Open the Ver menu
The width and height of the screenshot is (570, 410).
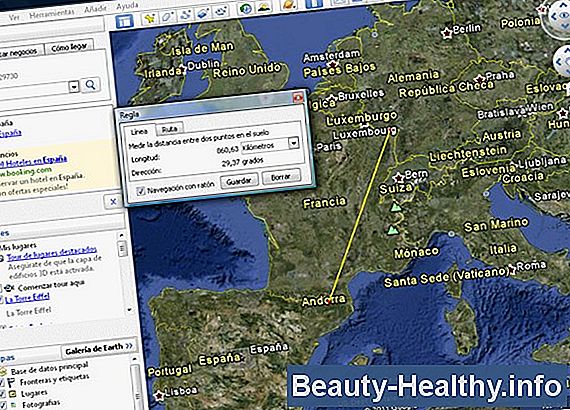point(13,17)
